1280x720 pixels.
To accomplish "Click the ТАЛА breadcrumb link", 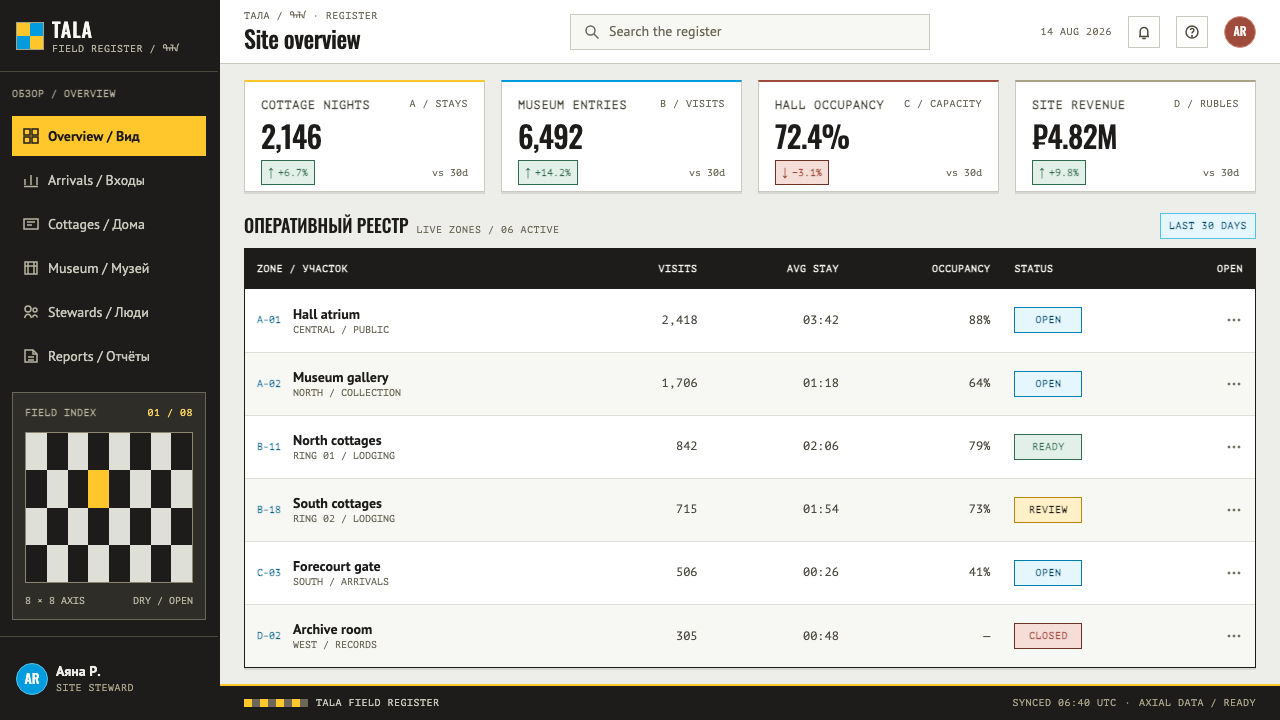I will pyautogui.click(x=256, y=16).
